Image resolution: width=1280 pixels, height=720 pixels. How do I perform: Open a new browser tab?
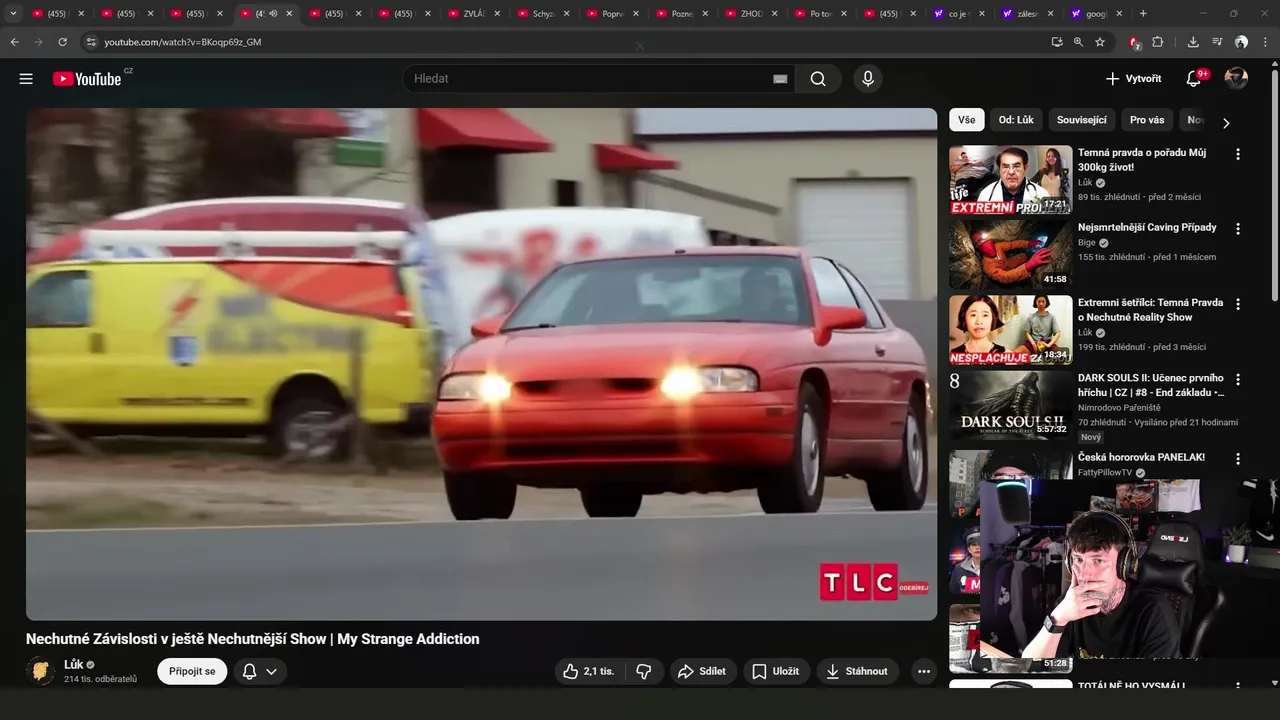point(1143,14)
